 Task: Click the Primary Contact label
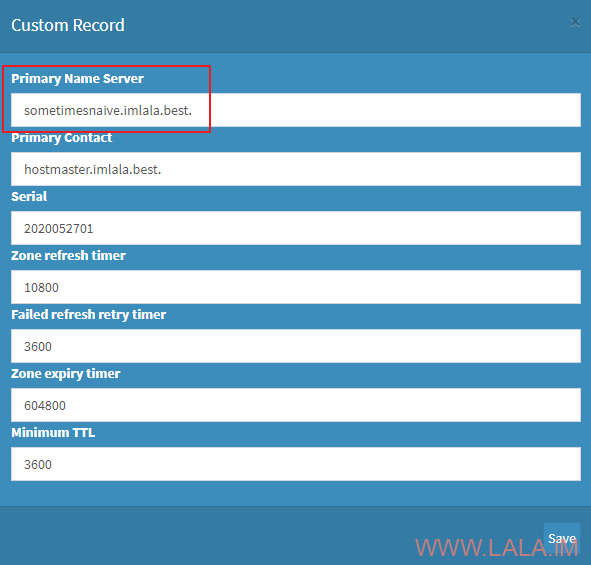click(61, 138)
